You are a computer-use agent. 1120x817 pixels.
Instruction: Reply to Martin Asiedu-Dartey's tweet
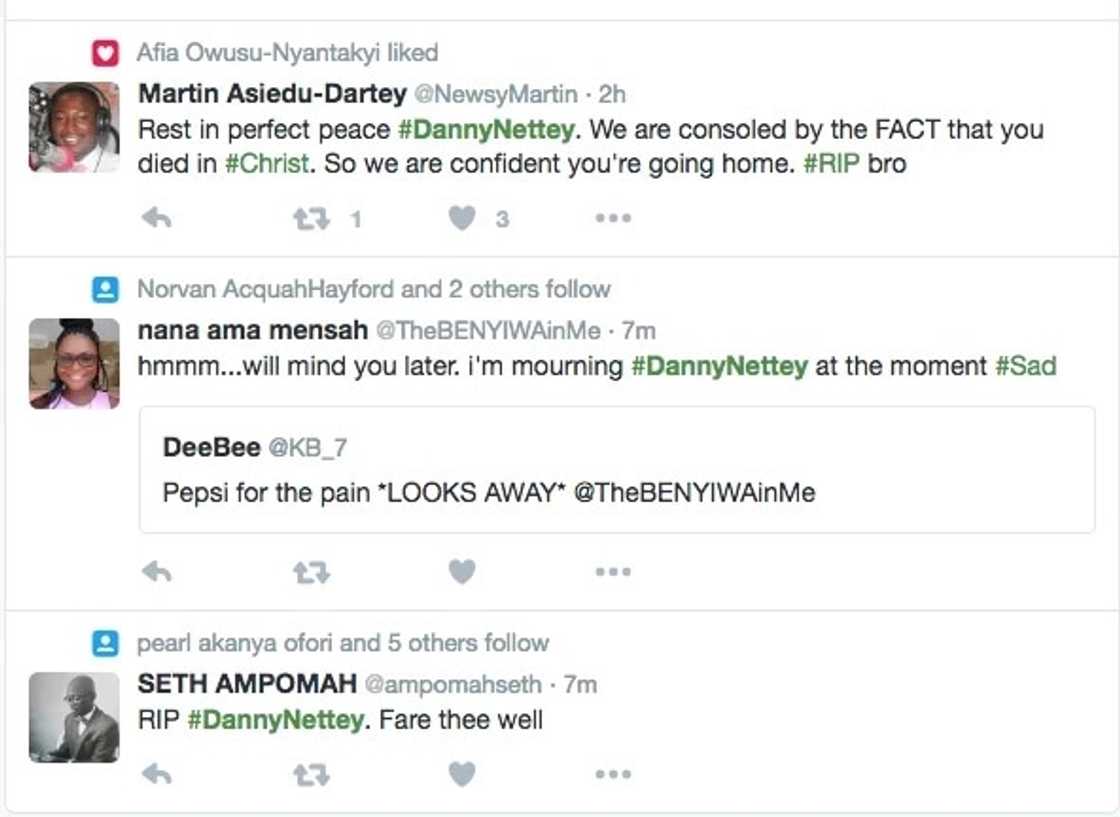[x=158, y=217]
